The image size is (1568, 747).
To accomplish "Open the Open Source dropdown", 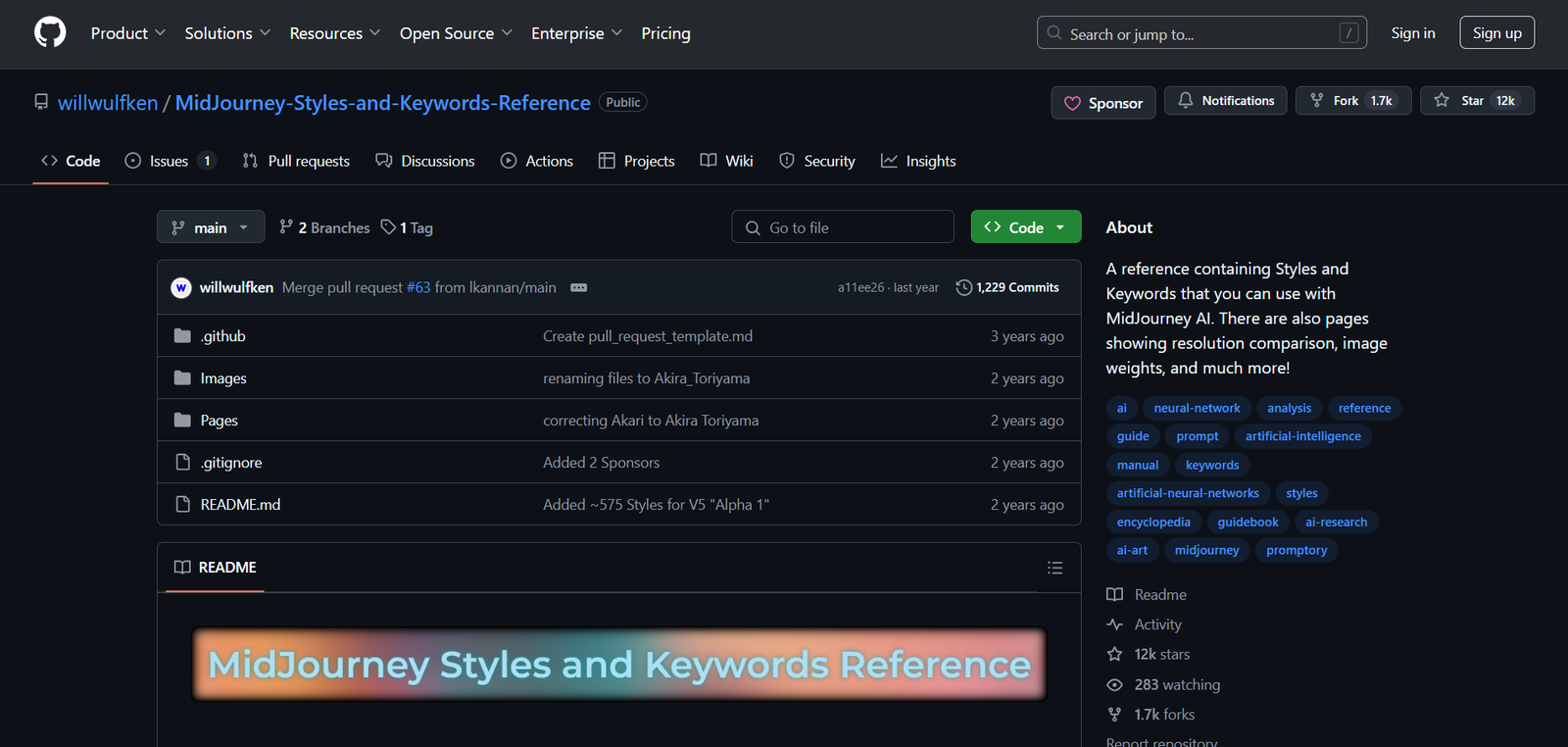I will click(x=456, y=33).
